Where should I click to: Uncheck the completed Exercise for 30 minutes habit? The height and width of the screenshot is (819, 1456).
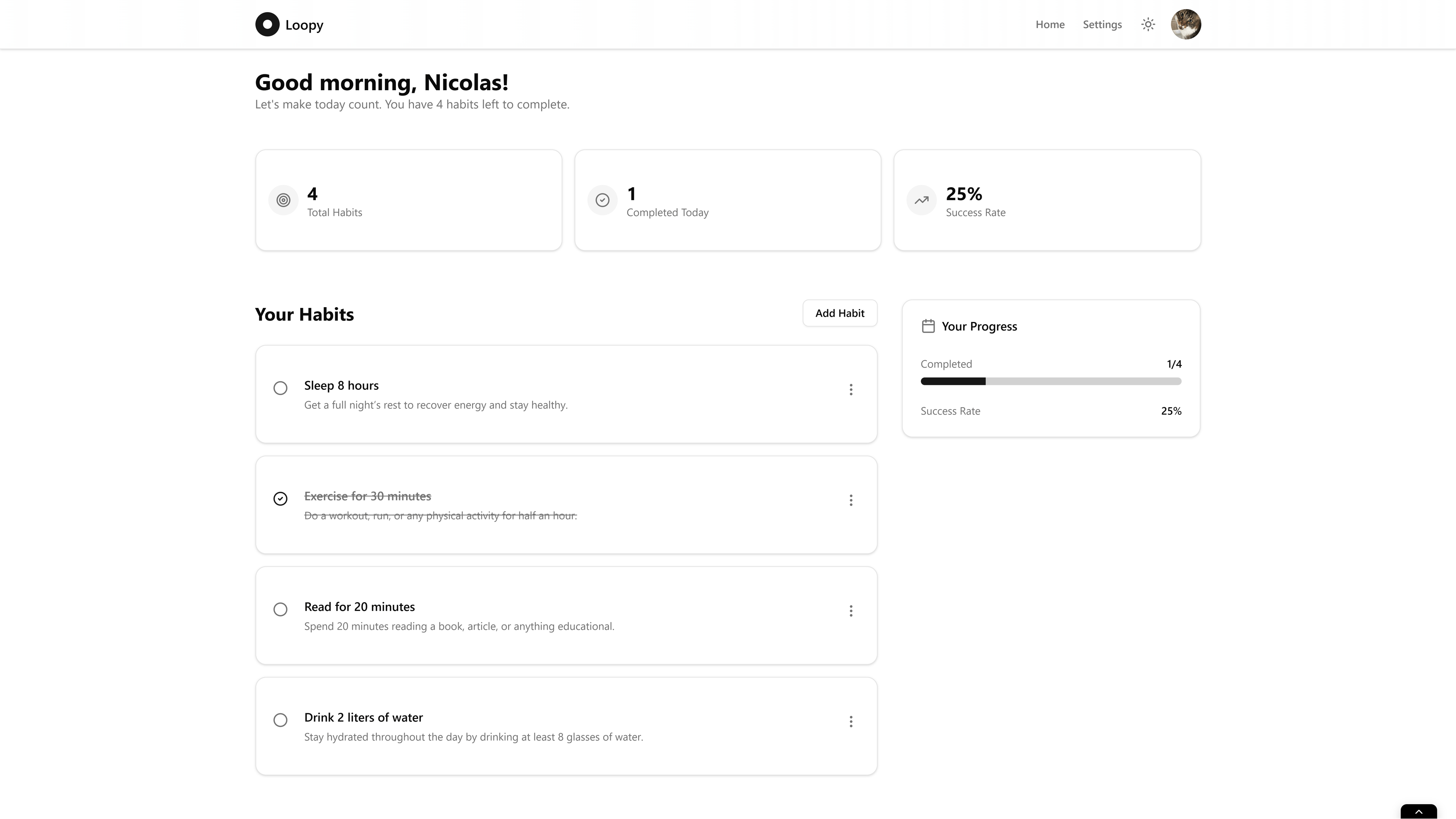pyautogui.click(x=280, y=499)
